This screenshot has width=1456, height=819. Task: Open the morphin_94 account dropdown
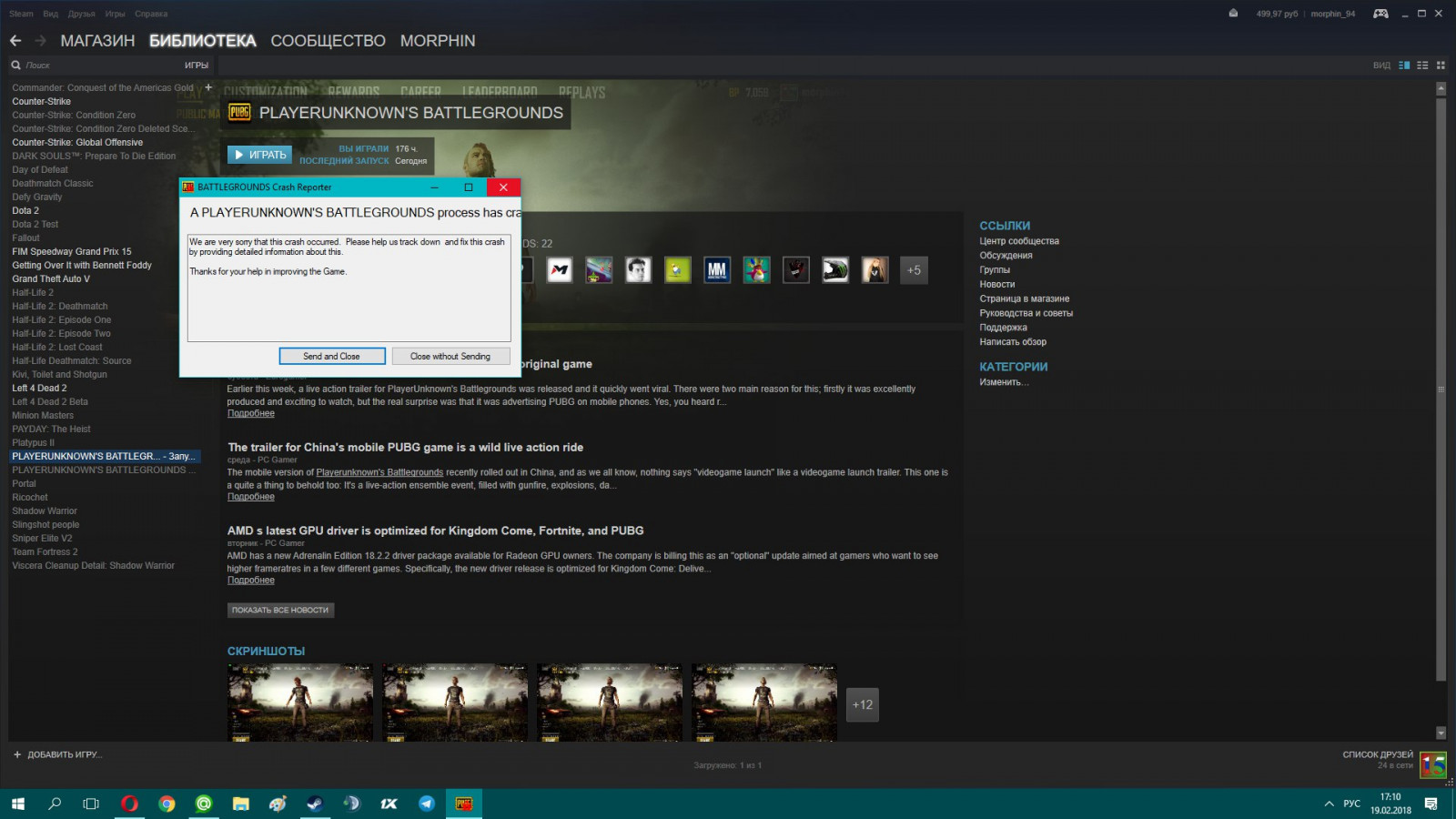pyautogui.click(x=1333, y=14)
